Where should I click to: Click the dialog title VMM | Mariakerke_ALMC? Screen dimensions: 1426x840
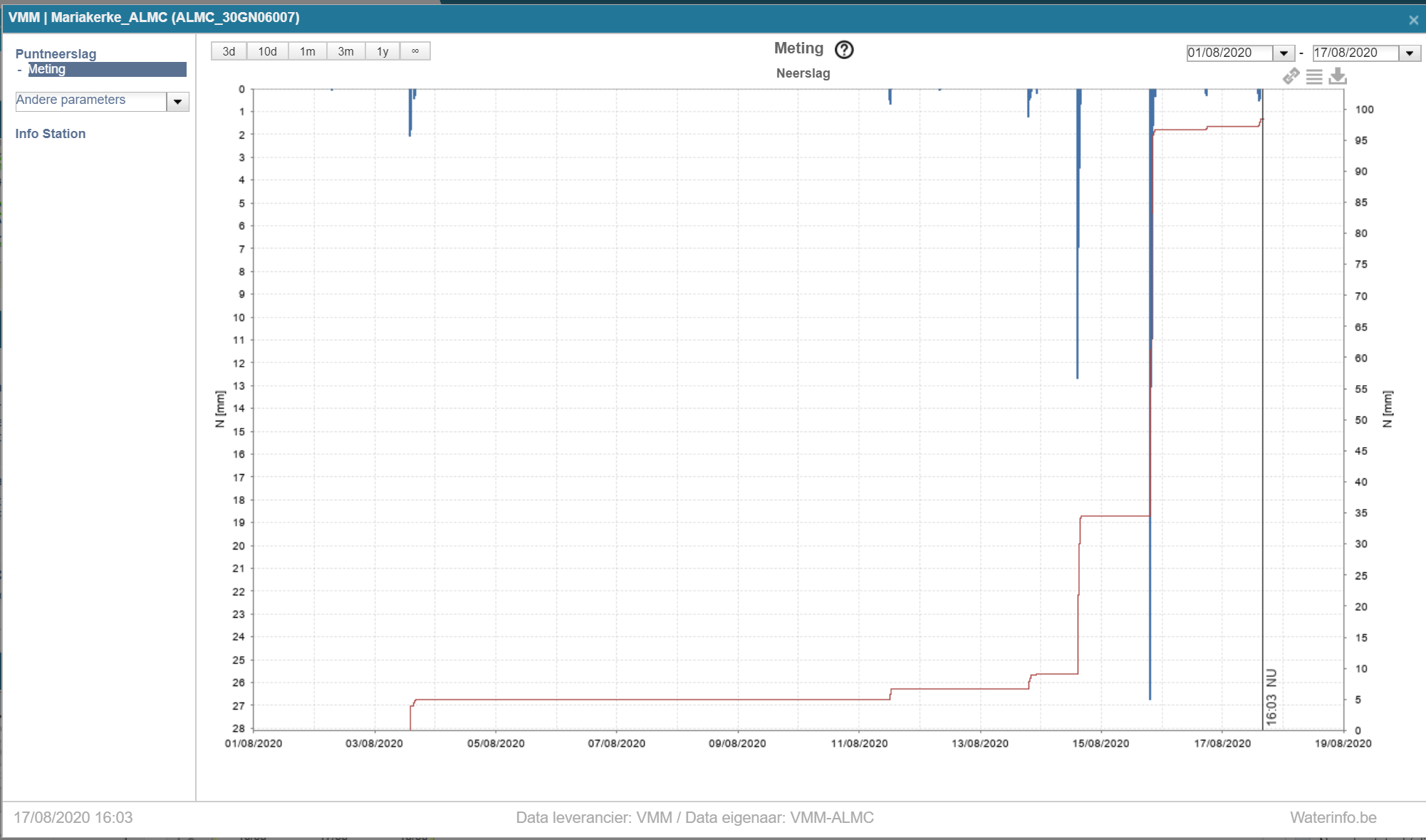154,18
